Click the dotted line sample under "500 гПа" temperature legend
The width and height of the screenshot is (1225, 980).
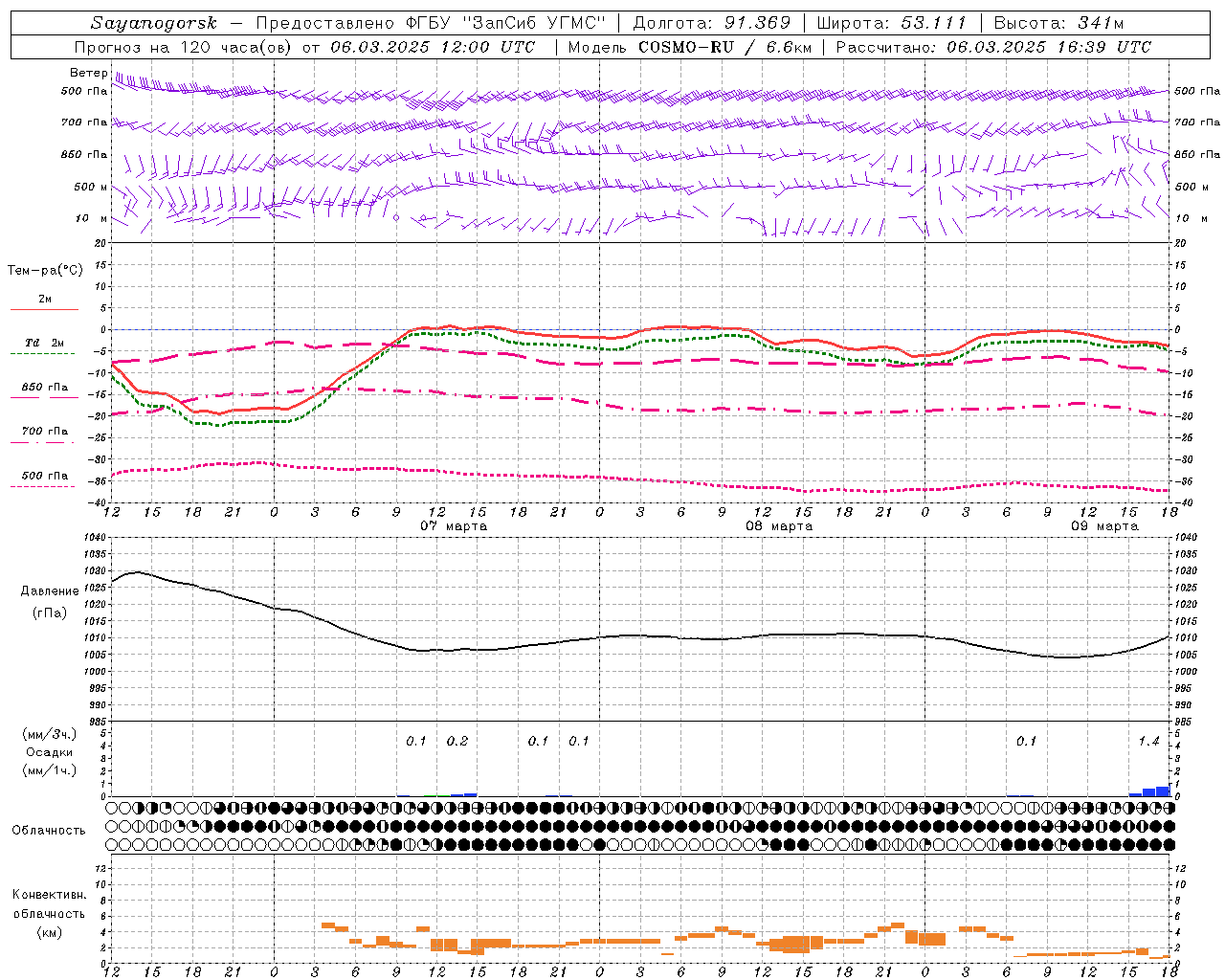pos(42,486)
